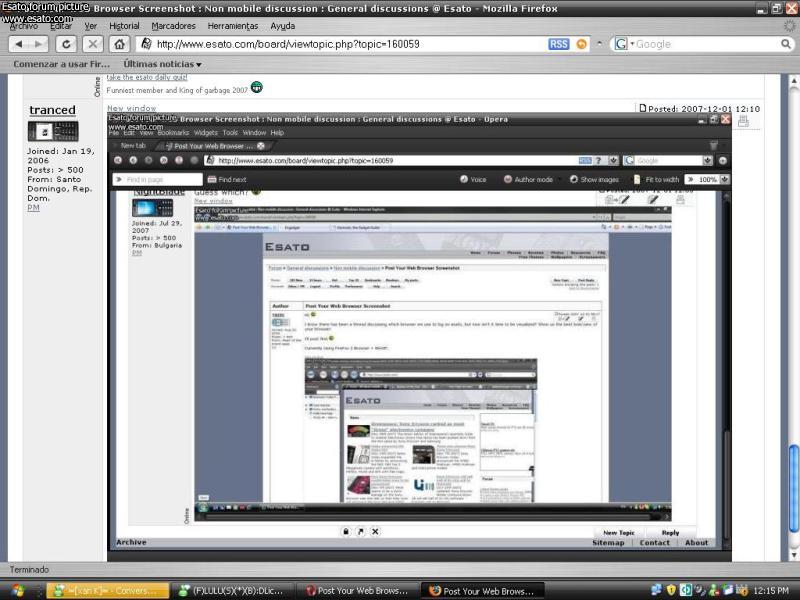Toggle Show images in the Opera screenshot
This screenshot has width=800, height=600.
coord(594,180)
